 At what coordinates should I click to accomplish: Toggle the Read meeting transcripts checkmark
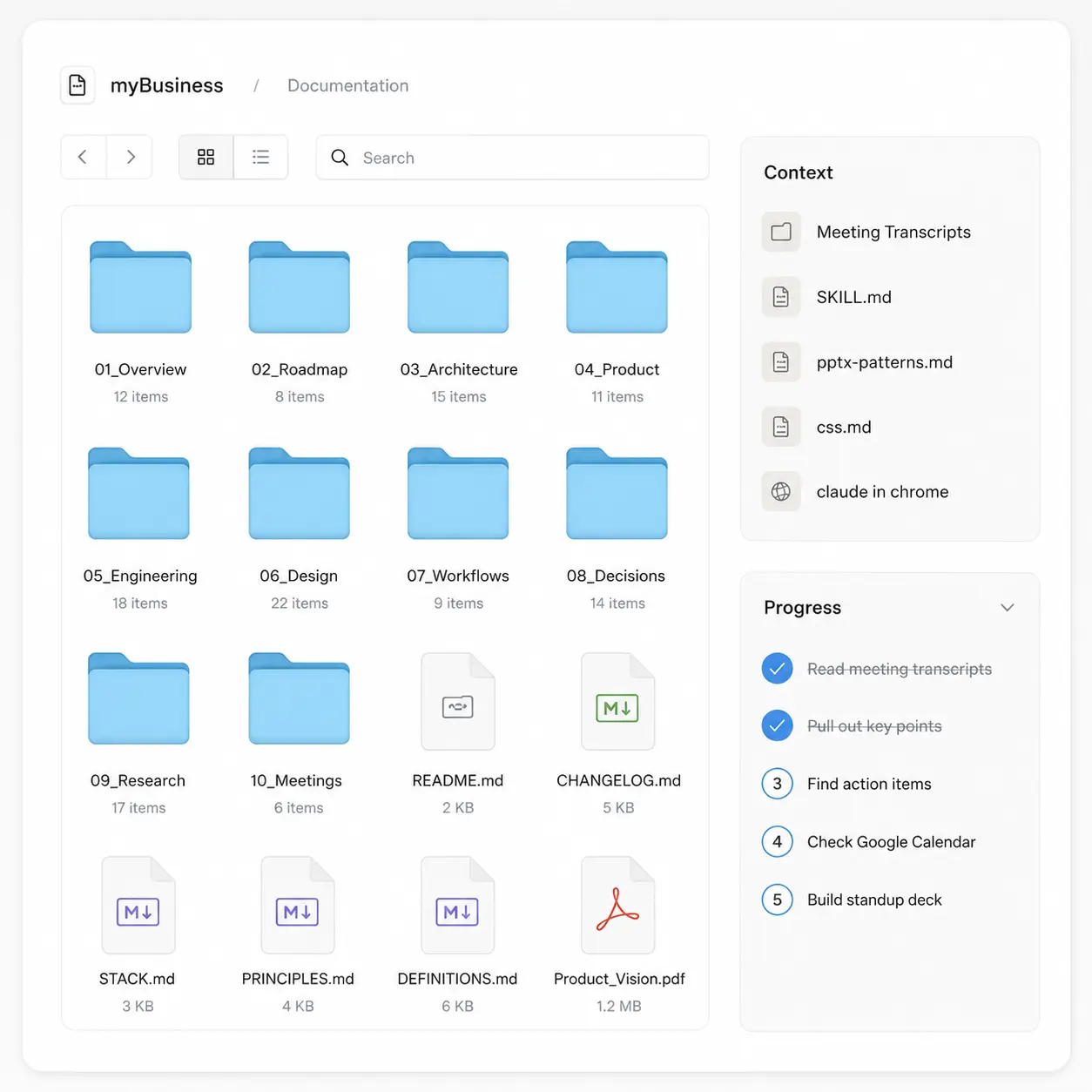coord(778,669)
